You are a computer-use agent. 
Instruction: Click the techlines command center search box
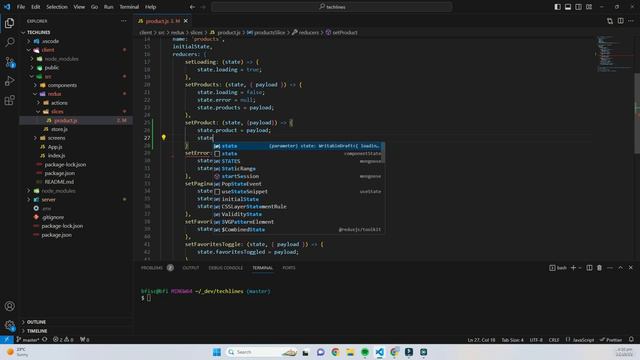[332, 7]
